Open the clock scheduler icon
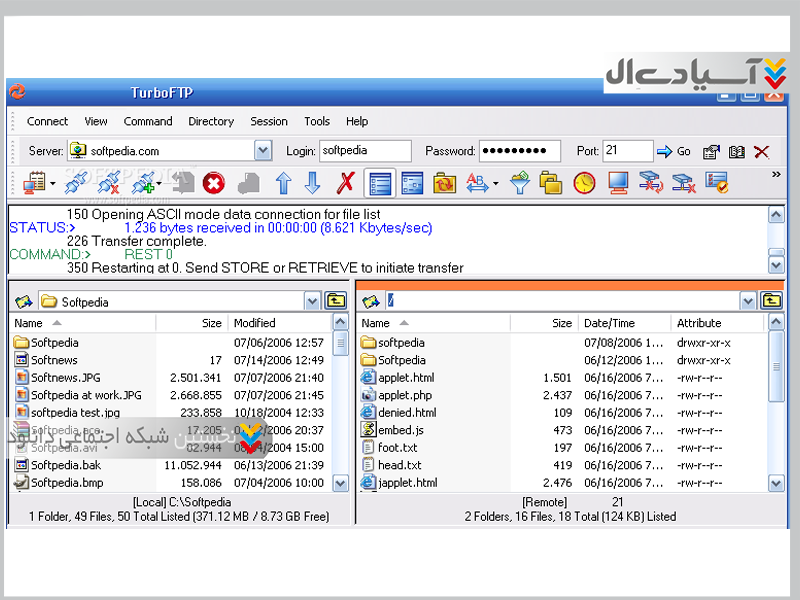Image resolution: width=800 pixels, height=600 pixels. coord(584,183)
